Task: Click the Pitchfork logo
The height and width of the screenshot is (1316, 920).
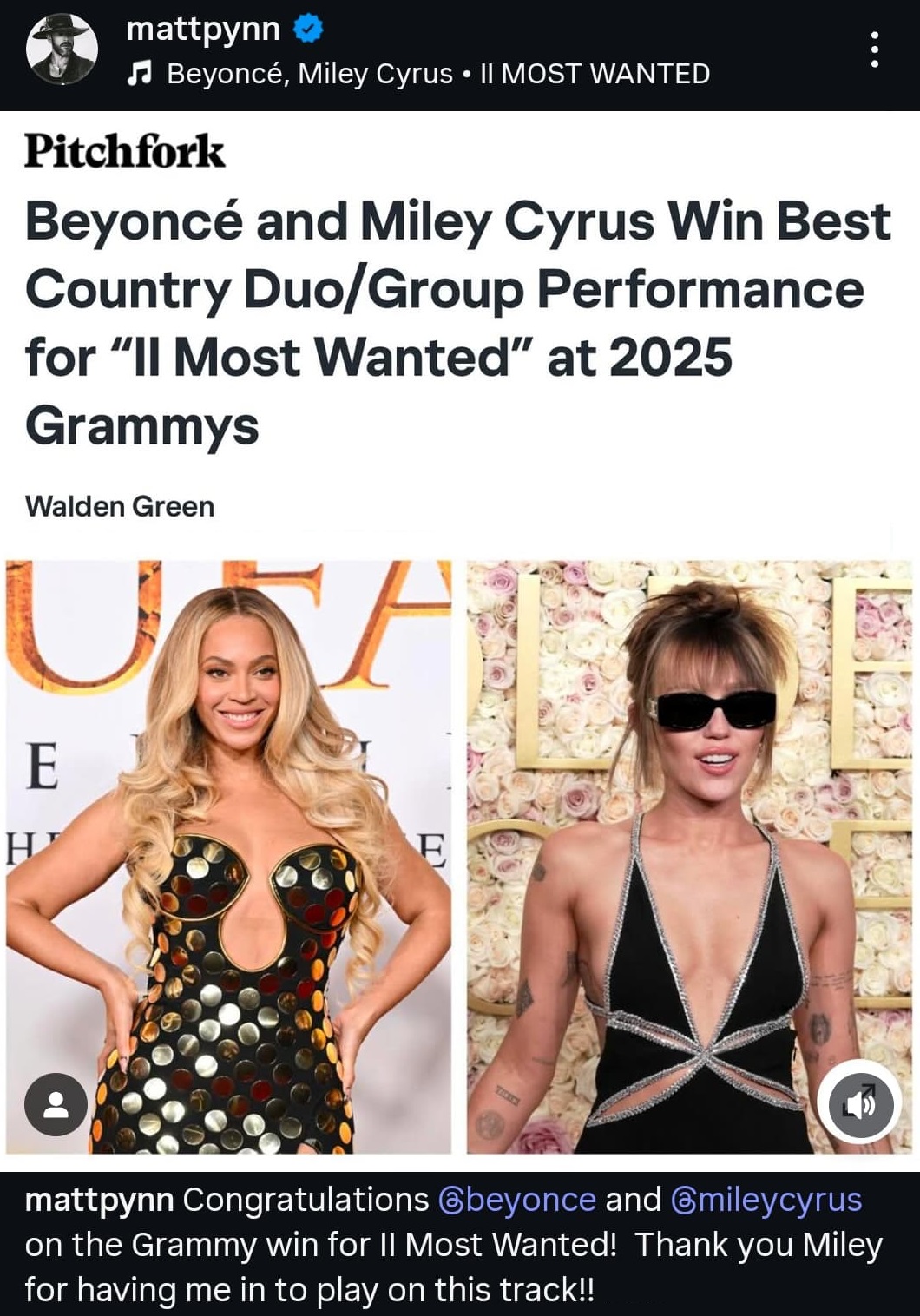Action: (x=124, y=151)
